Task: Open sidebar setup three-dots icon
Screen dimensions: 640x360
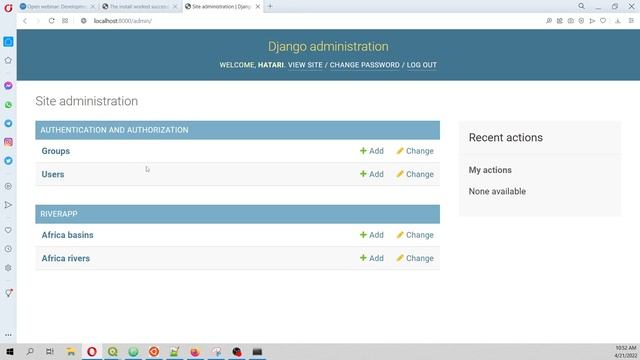Action: pos(8,335)
